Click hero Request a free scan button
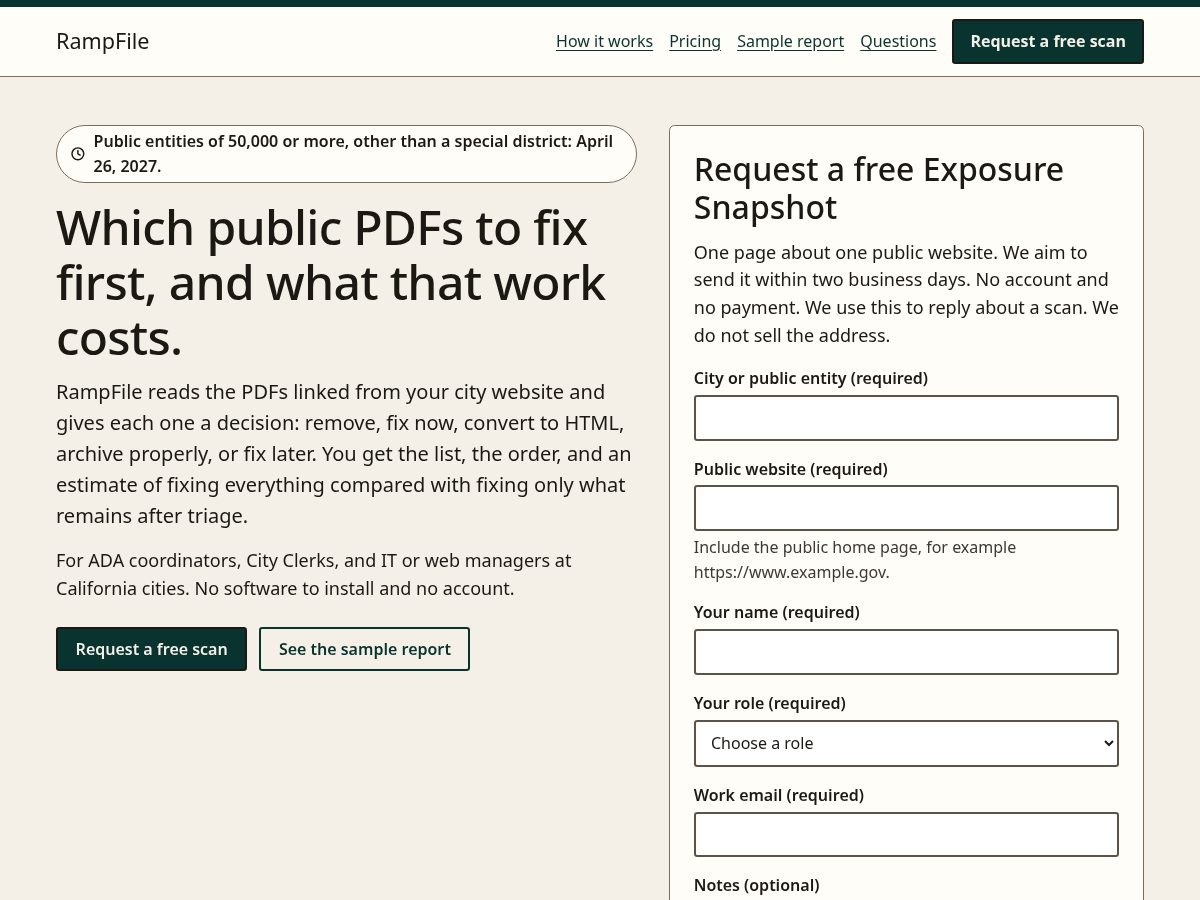Screen dimensions: 1200x900 coord(151,649)
